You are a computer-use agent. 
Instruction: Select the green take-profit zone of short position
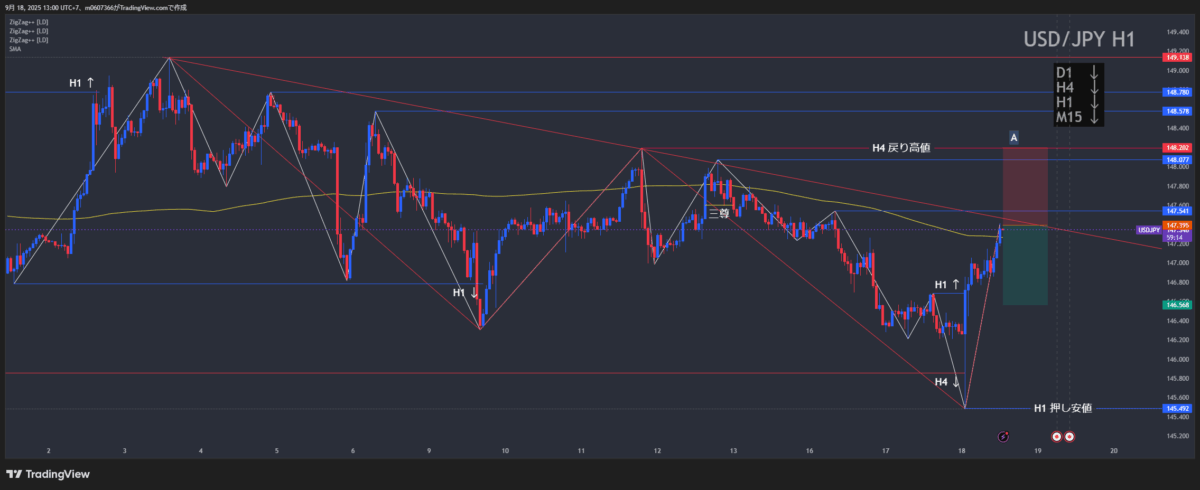coord(1025,265)
